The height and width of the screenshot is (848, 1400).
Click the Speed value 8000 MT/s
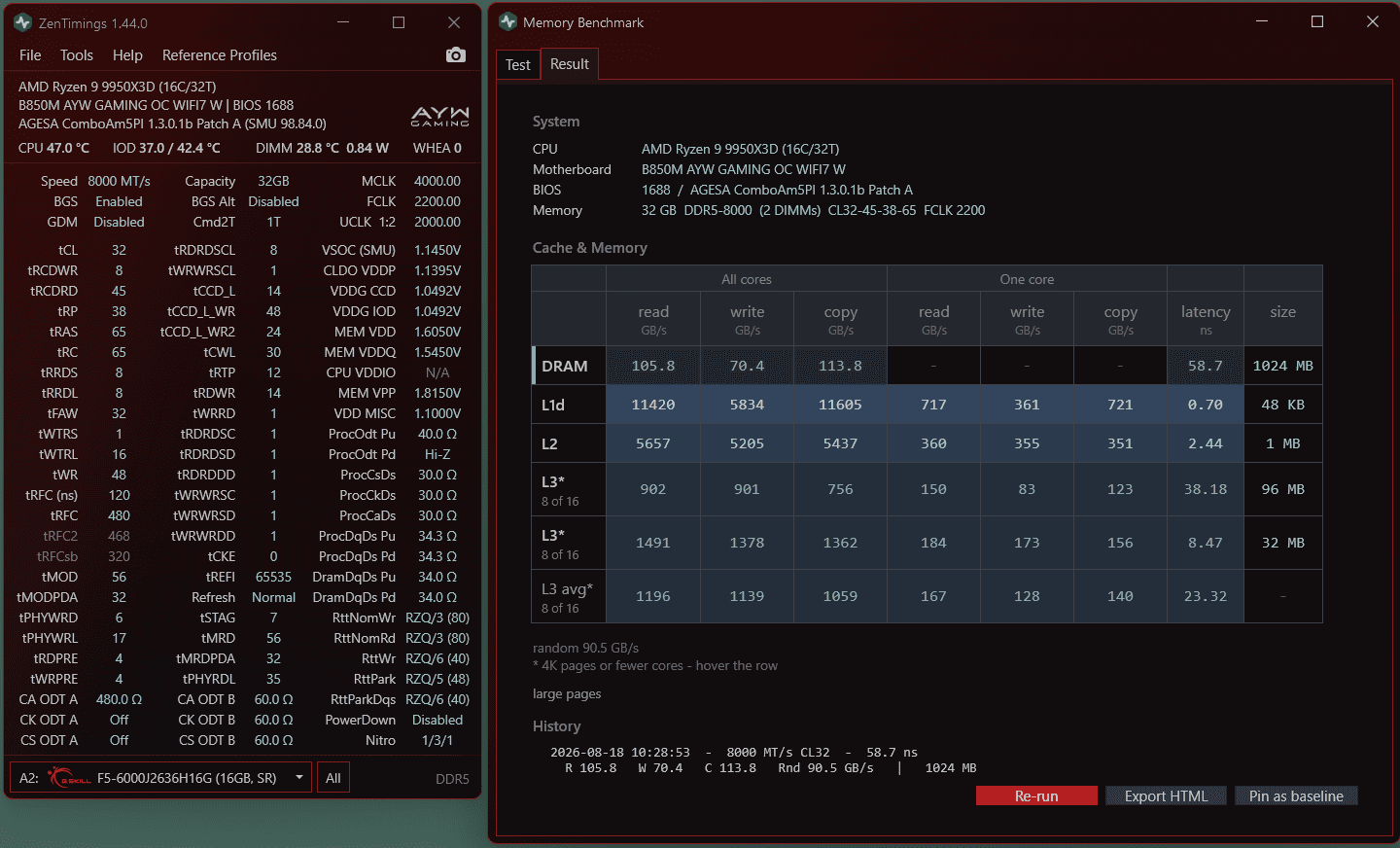tap(119, 181)
